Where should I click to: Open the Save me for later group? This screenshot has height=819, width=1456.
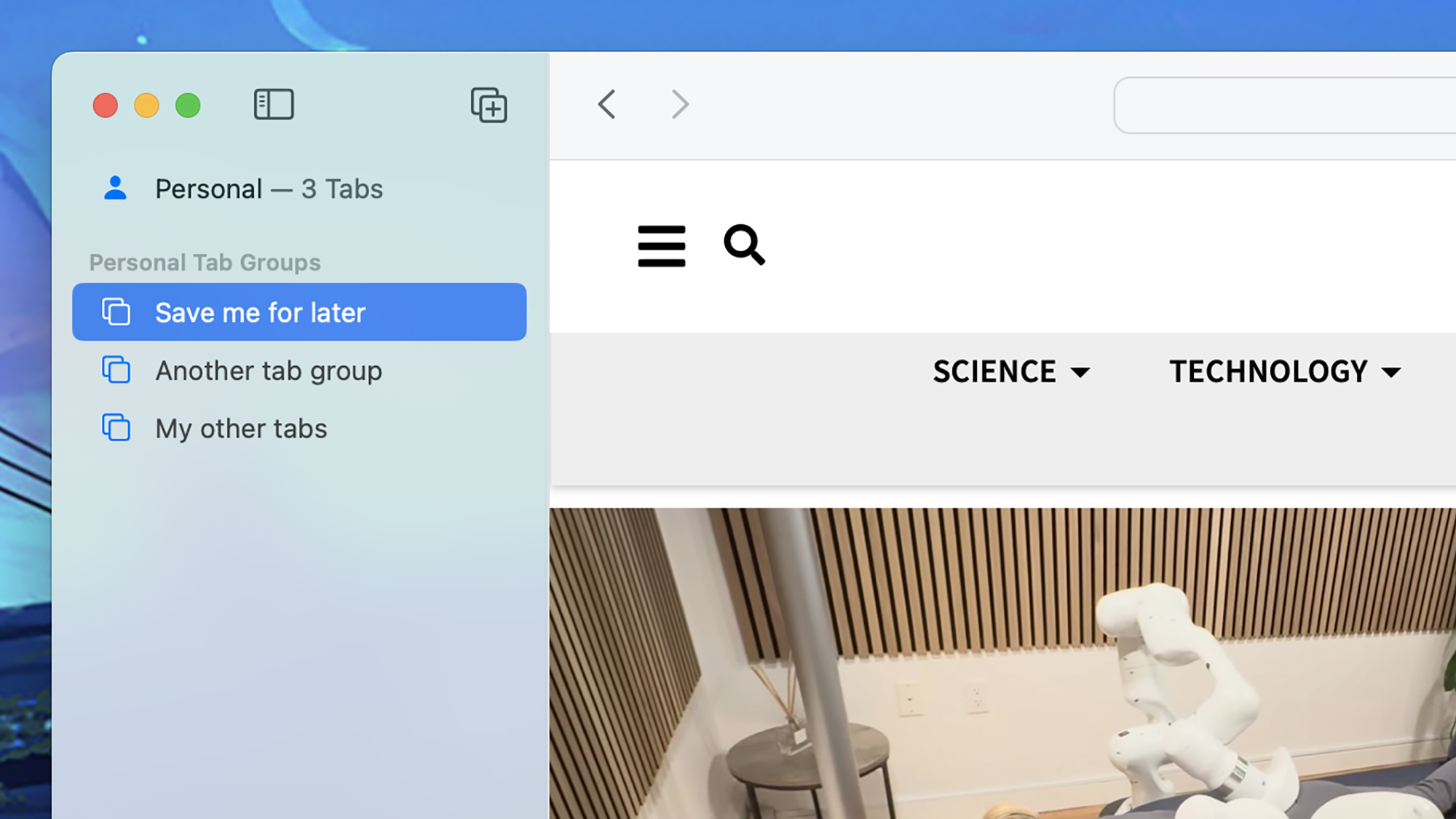coord(260,312)
